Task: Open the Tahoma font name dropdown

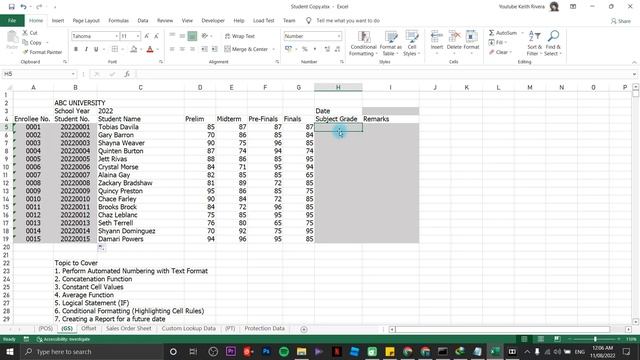Action: pos(116,36)
